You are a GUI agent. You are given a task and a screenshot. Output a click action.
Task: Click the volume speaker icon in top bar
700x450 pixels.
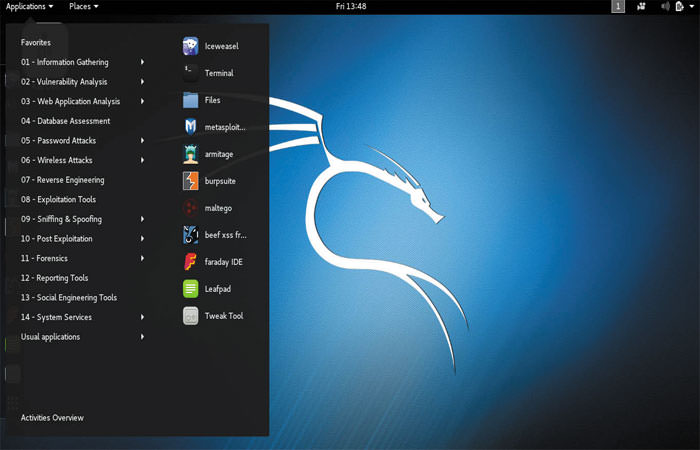tap(665, 7)
